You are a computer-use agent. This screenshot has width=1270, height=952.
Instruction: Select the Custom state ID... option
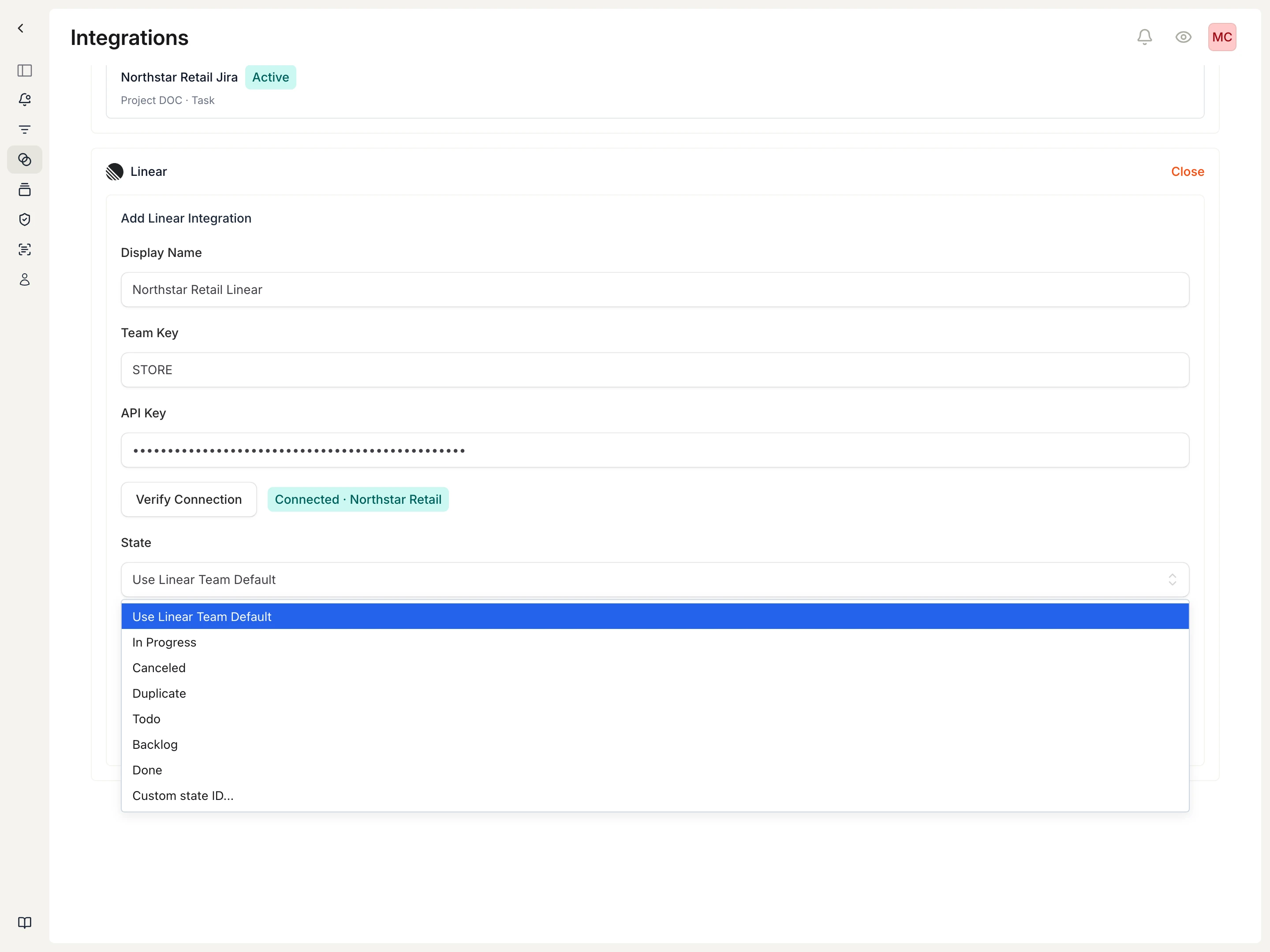pos(654,796)
